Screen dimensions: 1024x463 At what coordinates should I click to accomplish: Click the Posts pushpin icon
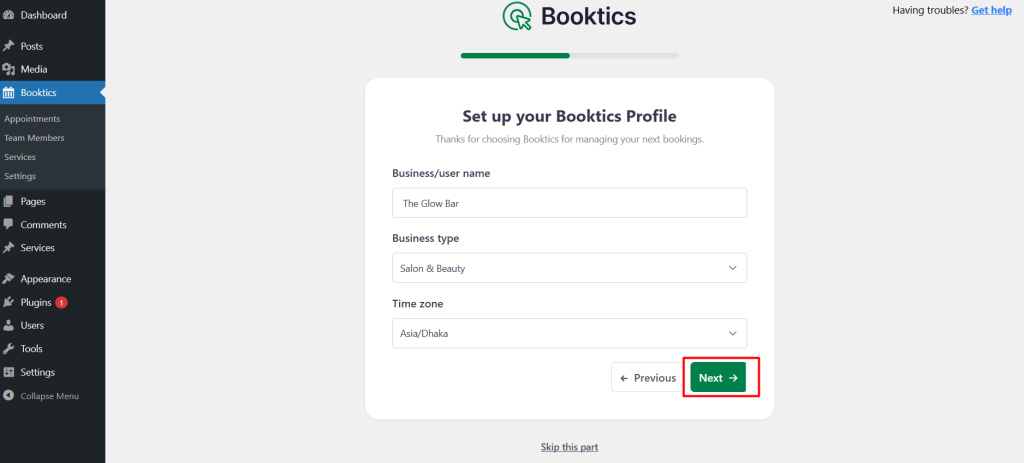(8, 46)
